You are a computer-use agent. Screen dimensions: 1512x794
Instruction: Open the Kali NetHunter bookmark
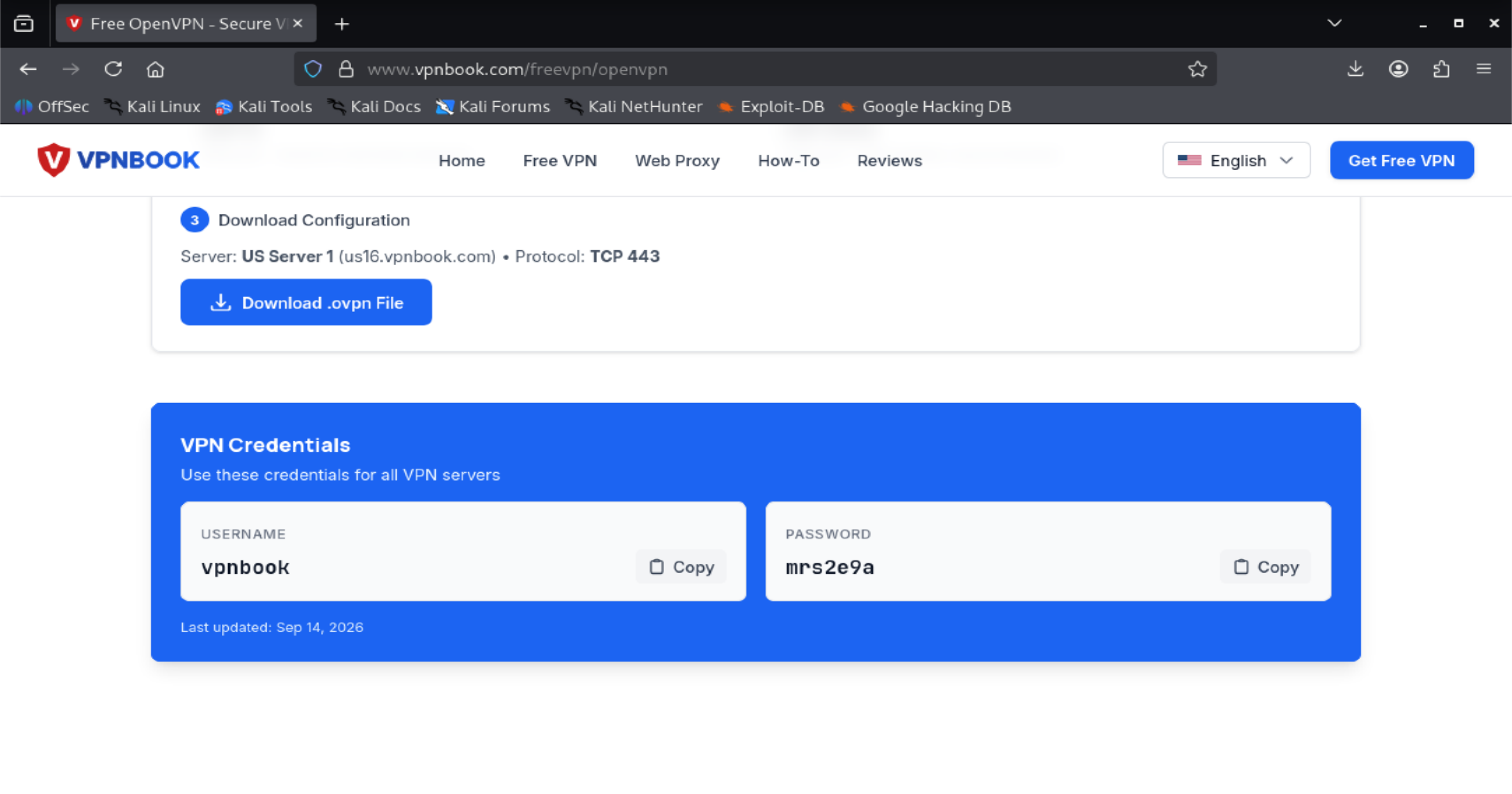634,107
